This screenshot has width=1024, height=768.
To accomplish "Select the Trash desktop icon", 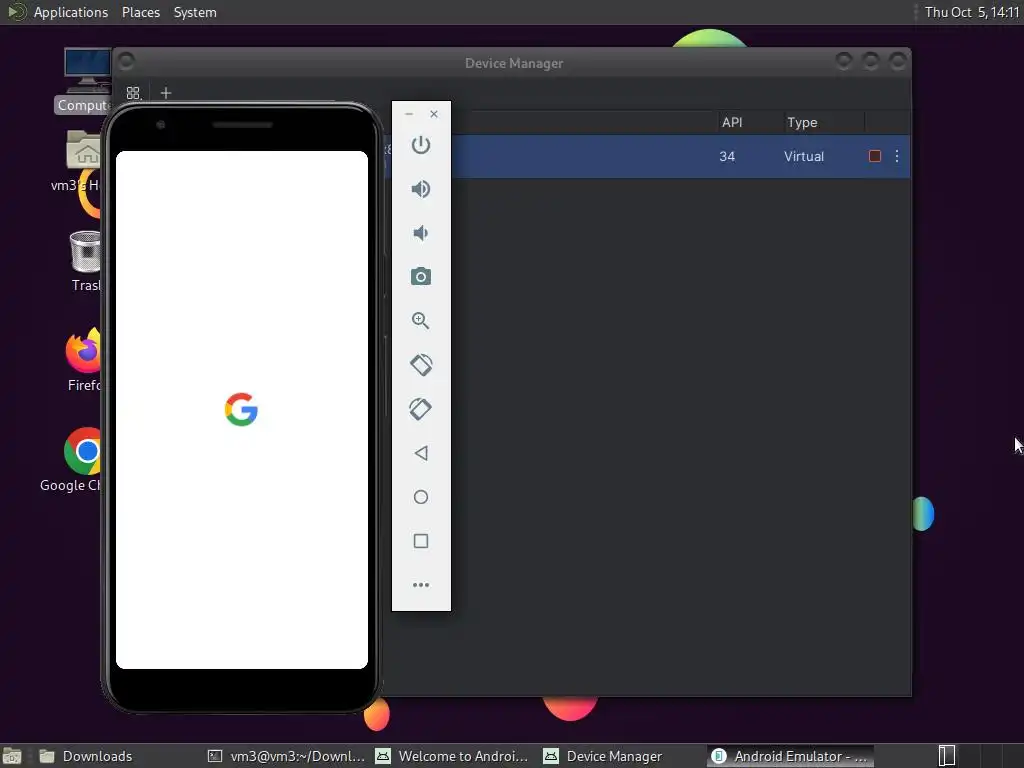I will 85,261.
